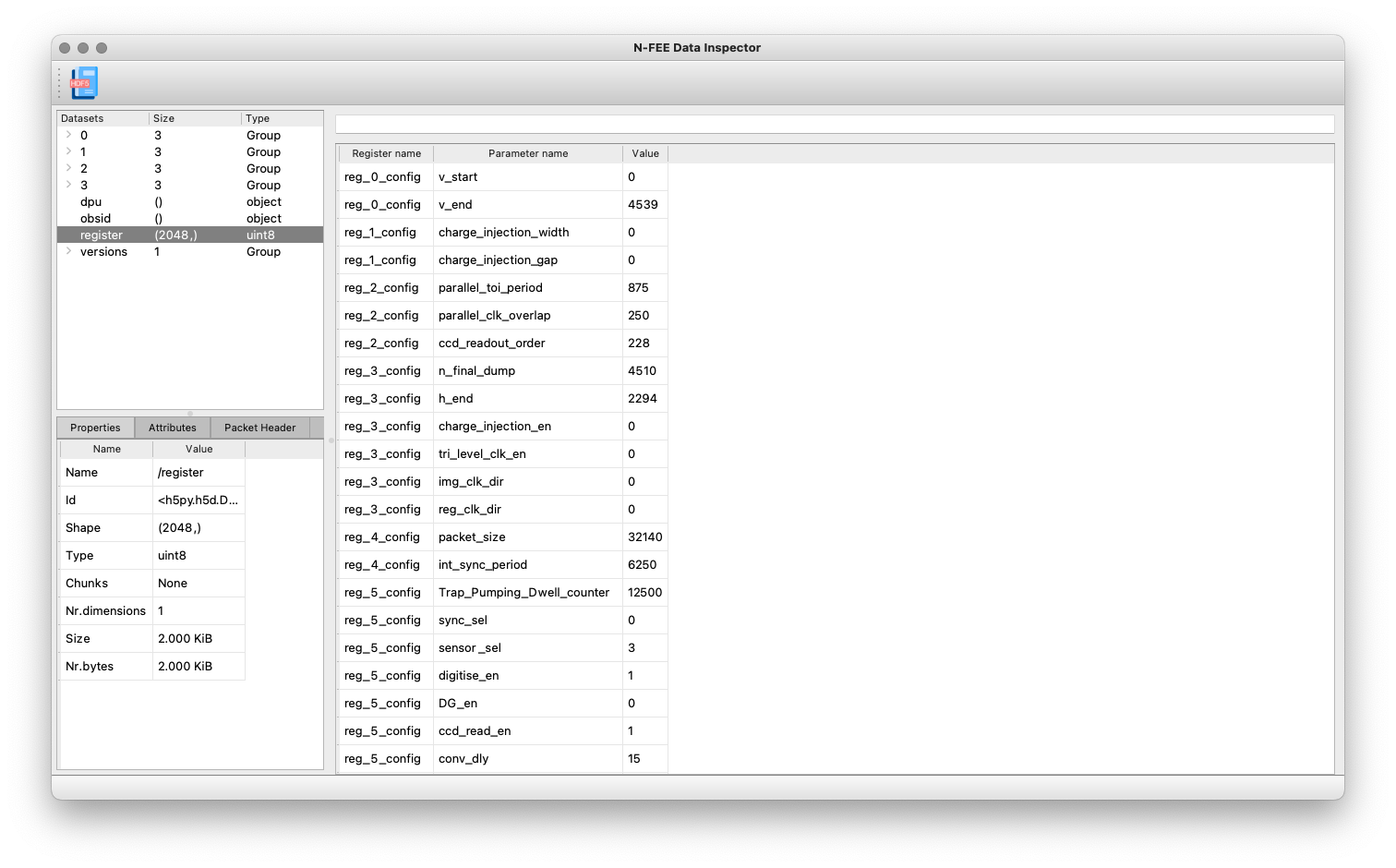Click the Register name column header
1396x868 pixels.
coord(386,153)
